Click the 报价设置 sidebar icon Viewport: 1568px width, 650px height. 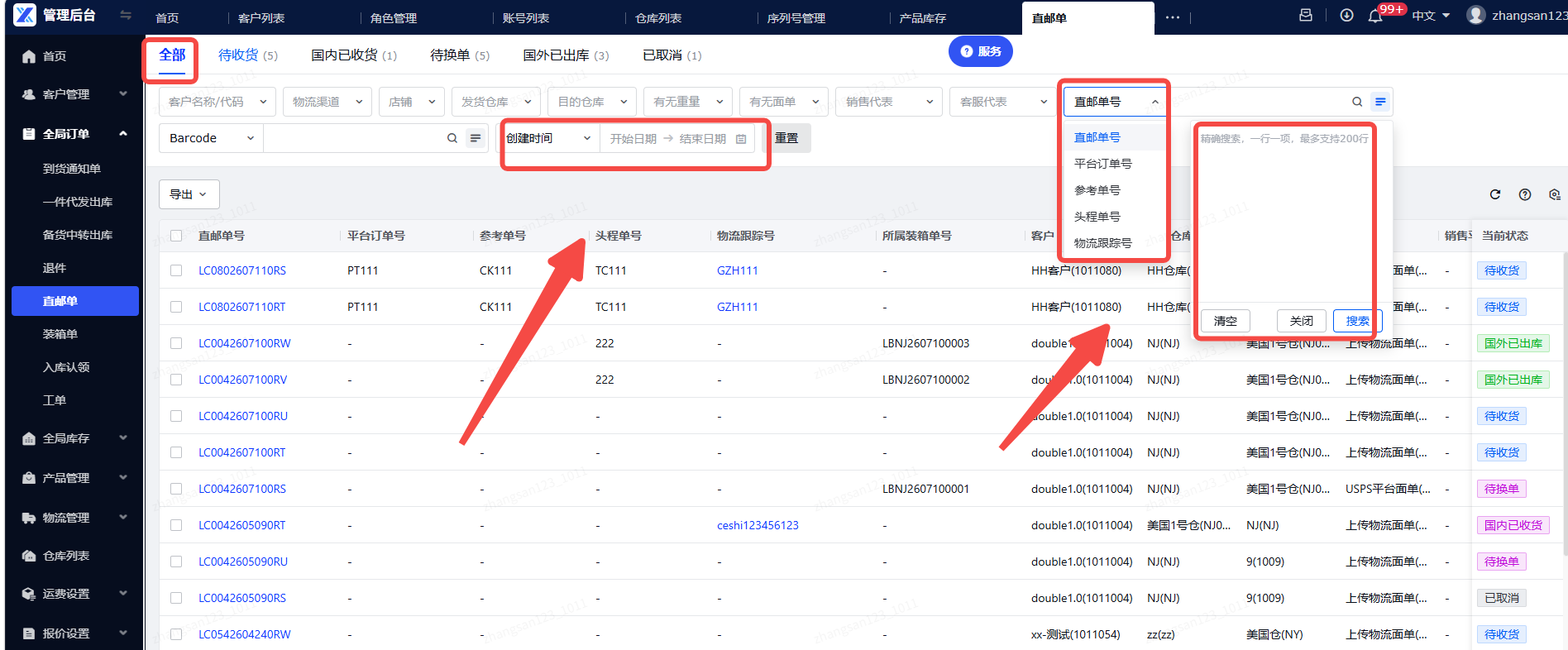[29, 633]
